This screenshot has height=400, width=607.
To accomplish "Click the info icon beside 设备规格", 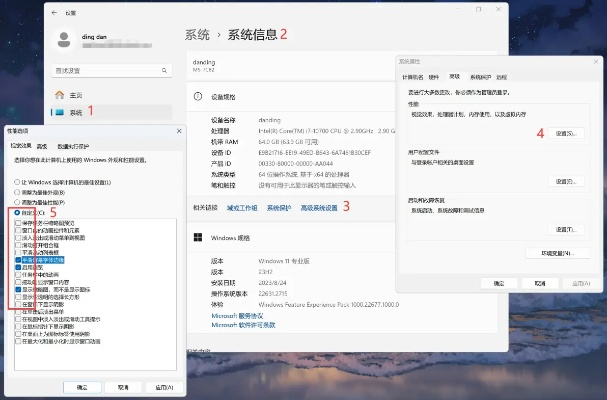I will (199, 97).
